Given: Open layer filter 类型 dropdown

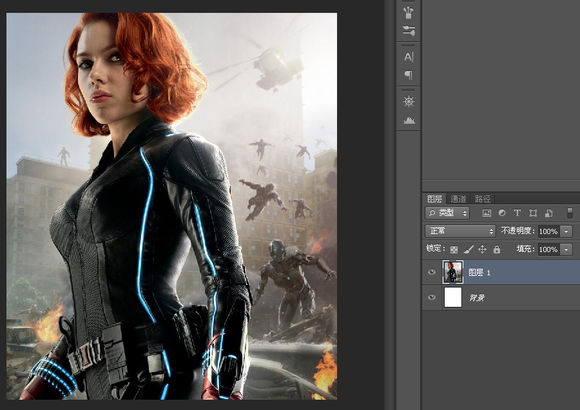Looking at the screenshot, I should pyautogui.click(x=447, y=213).
